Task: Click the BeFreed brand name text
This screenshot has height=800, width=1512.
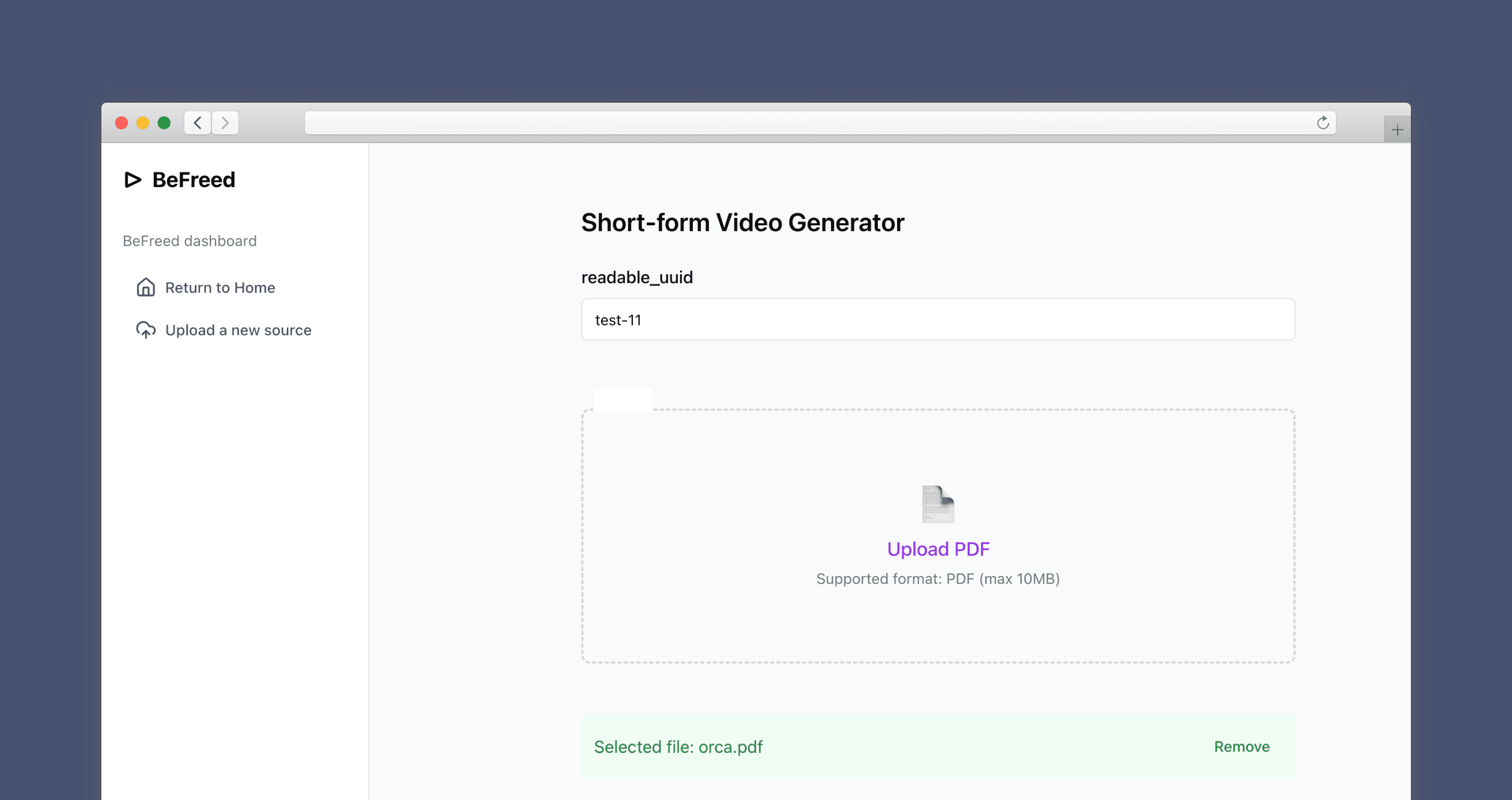Action: 194,180
